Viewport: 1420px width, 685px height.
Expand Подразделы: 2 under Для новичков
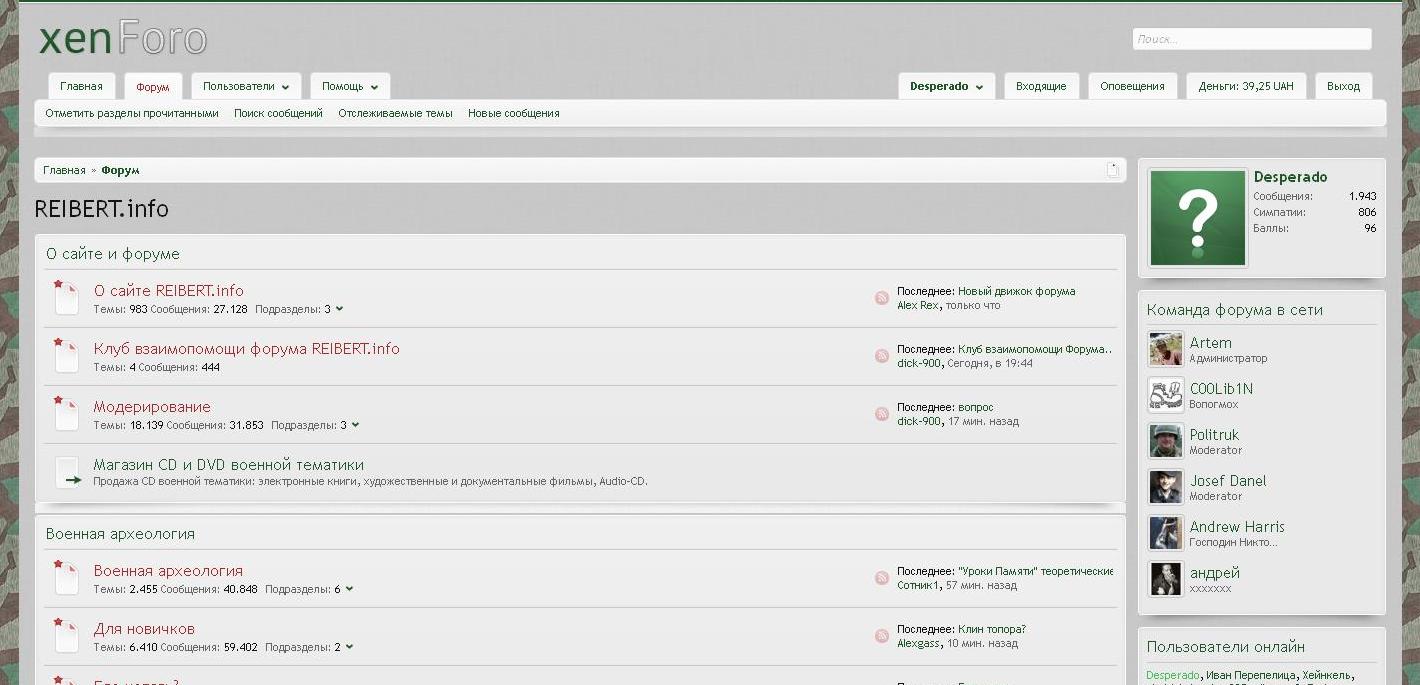349,647
